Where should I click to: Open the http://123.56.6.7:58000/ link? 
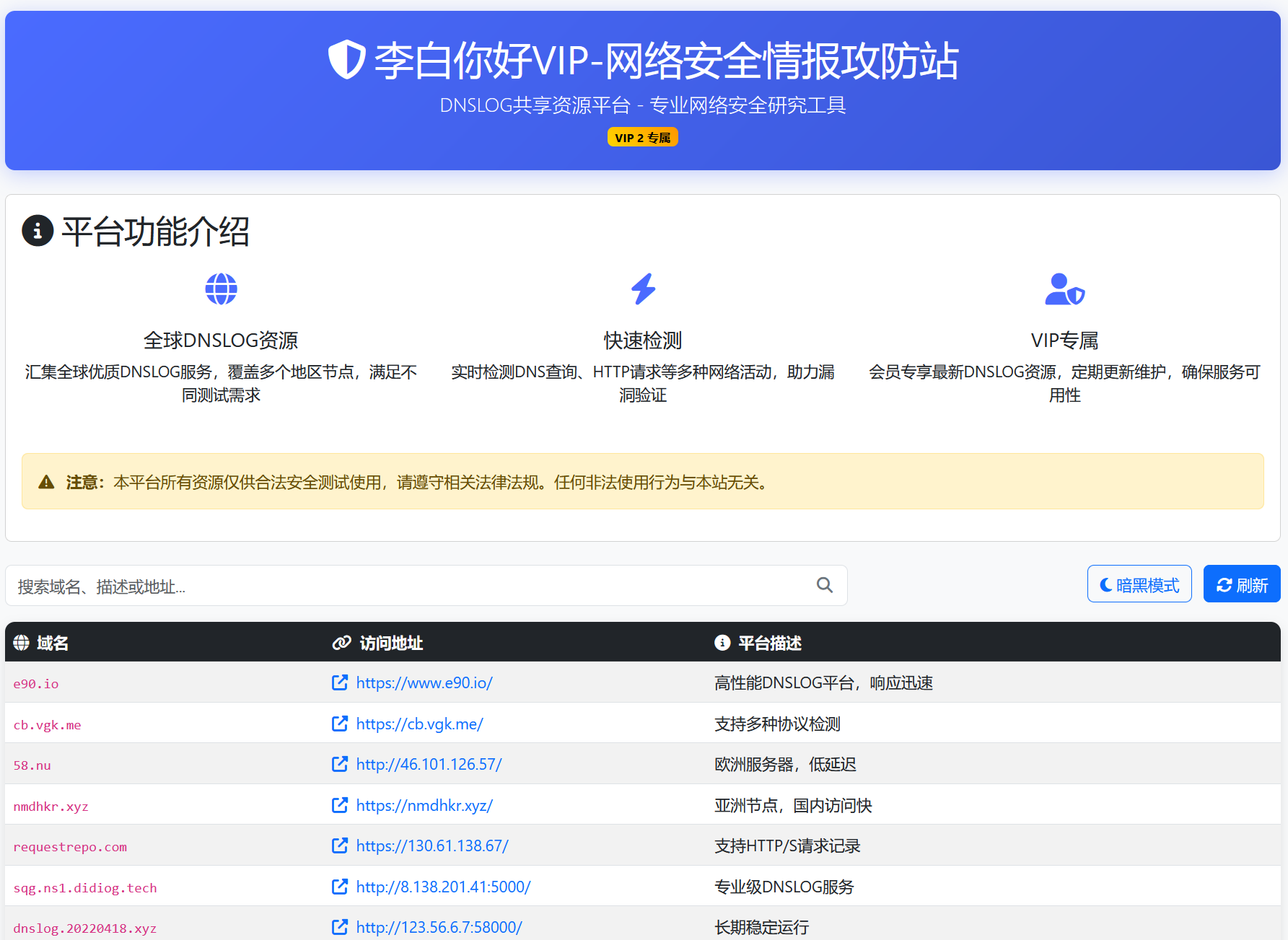[x=439, y=927]
